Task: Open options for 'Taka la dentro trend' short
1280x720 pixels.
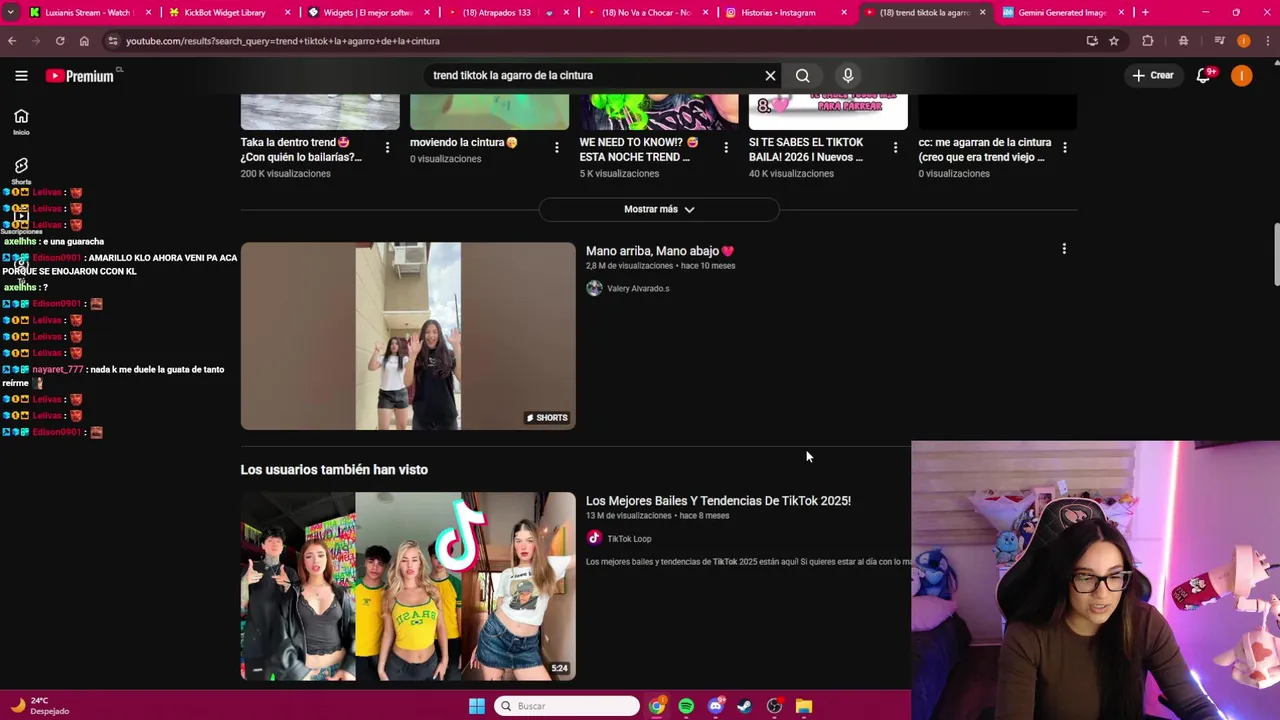Action: 387,148
